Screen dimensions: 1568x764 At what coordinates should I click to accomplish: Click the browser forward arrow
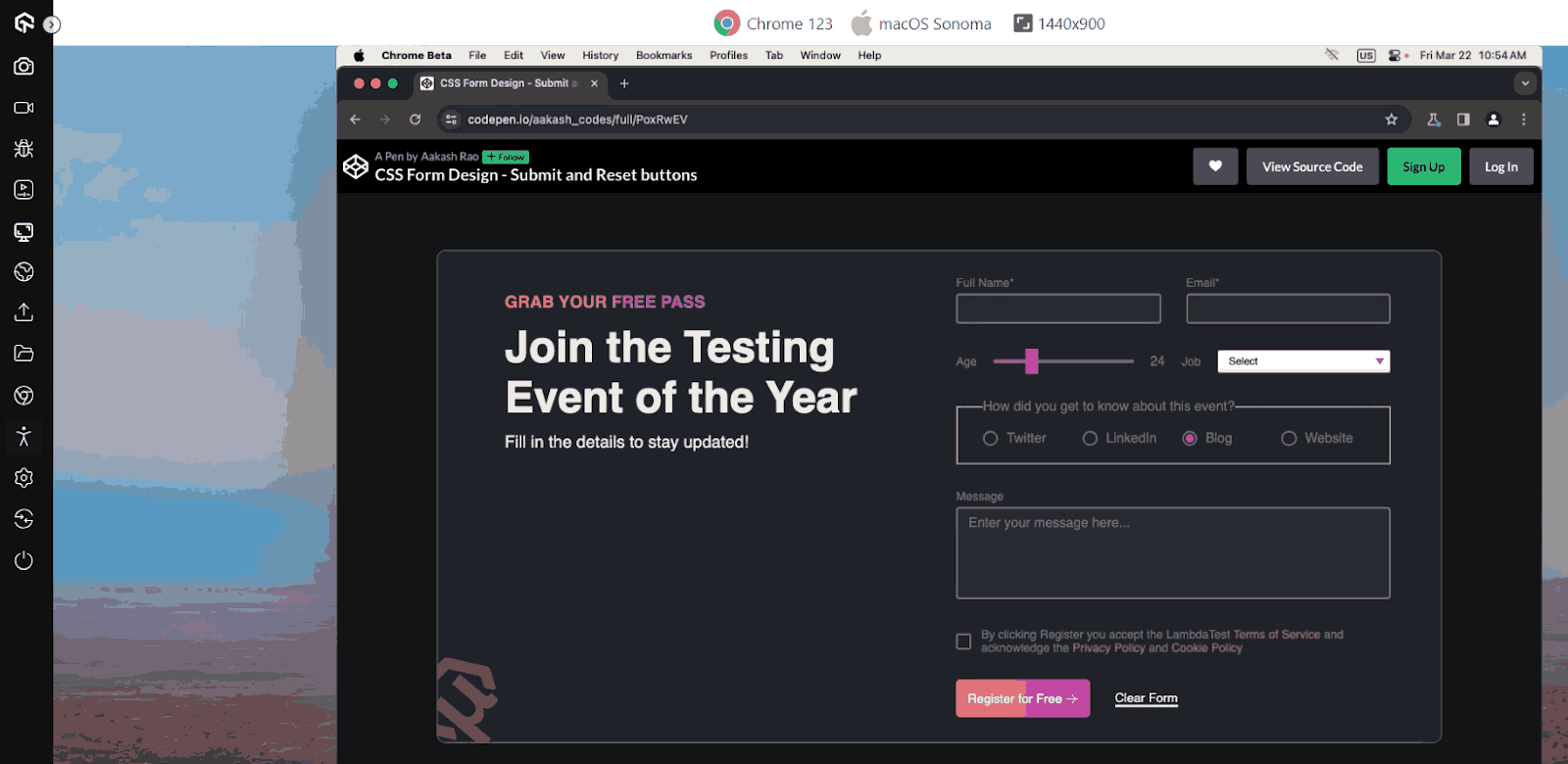385,119
